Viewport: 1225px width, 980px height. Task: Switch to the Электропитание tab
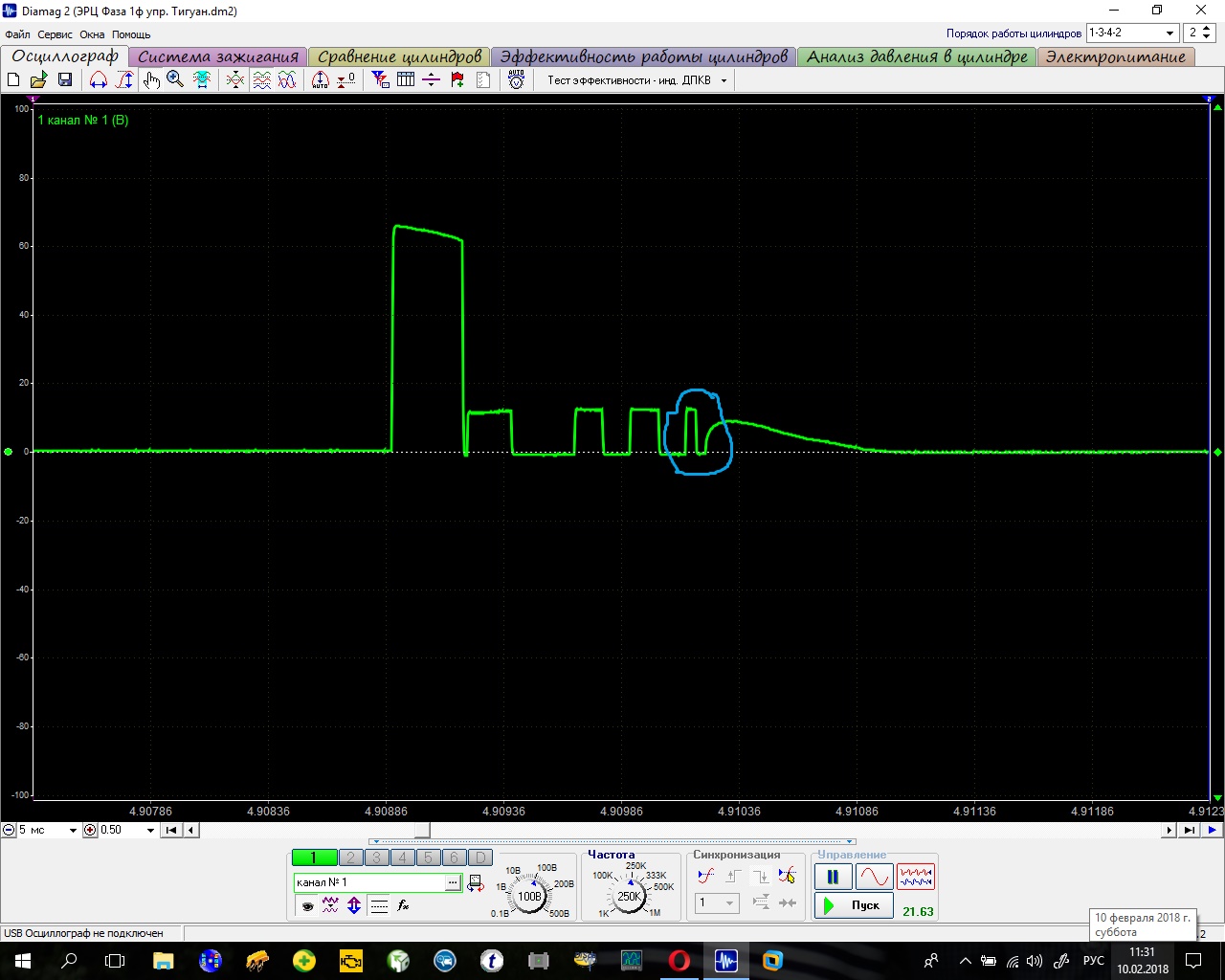pos(1116,56)
